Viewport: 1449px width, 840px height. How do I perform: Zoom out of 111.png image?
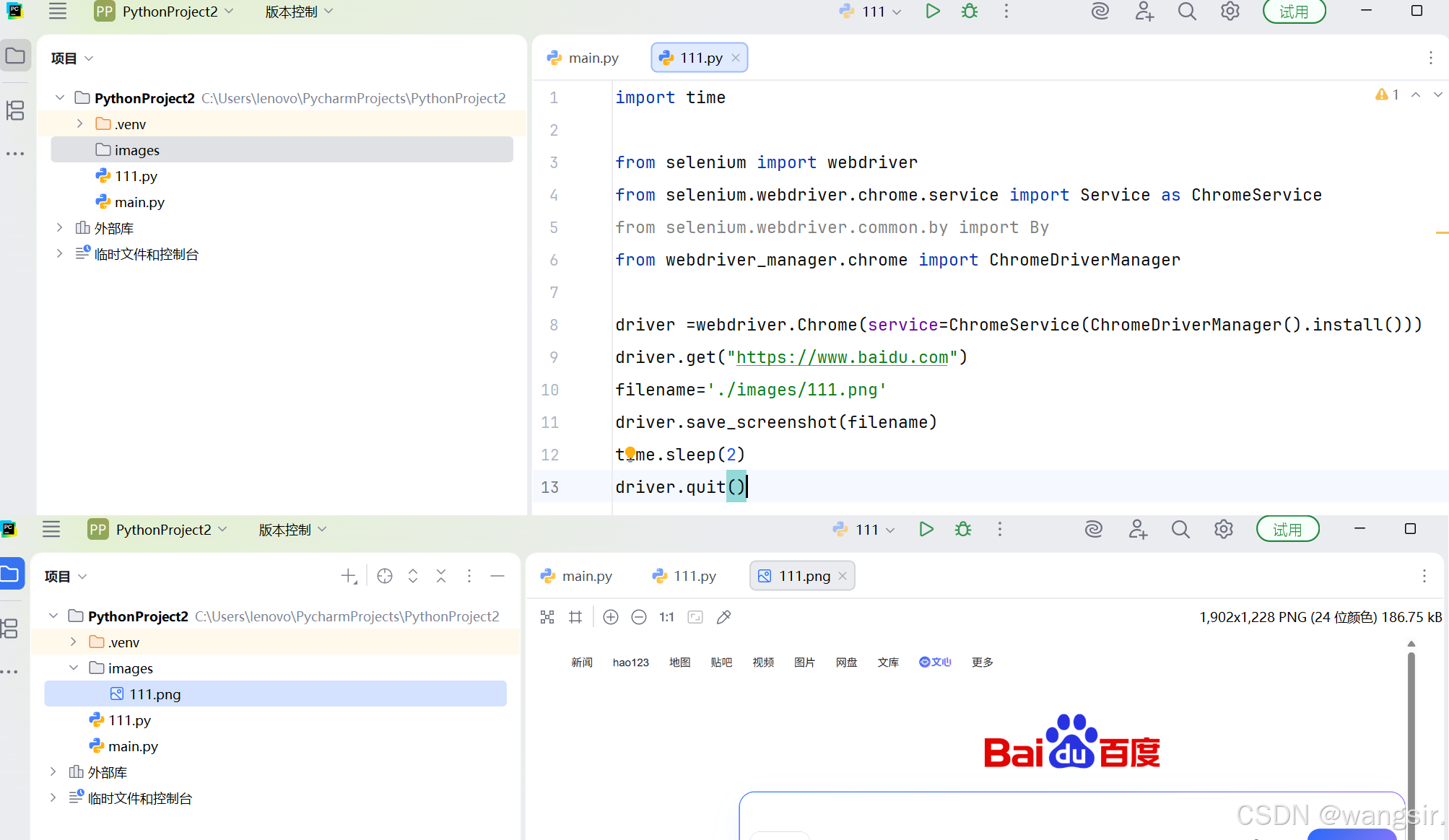[639, 617]
